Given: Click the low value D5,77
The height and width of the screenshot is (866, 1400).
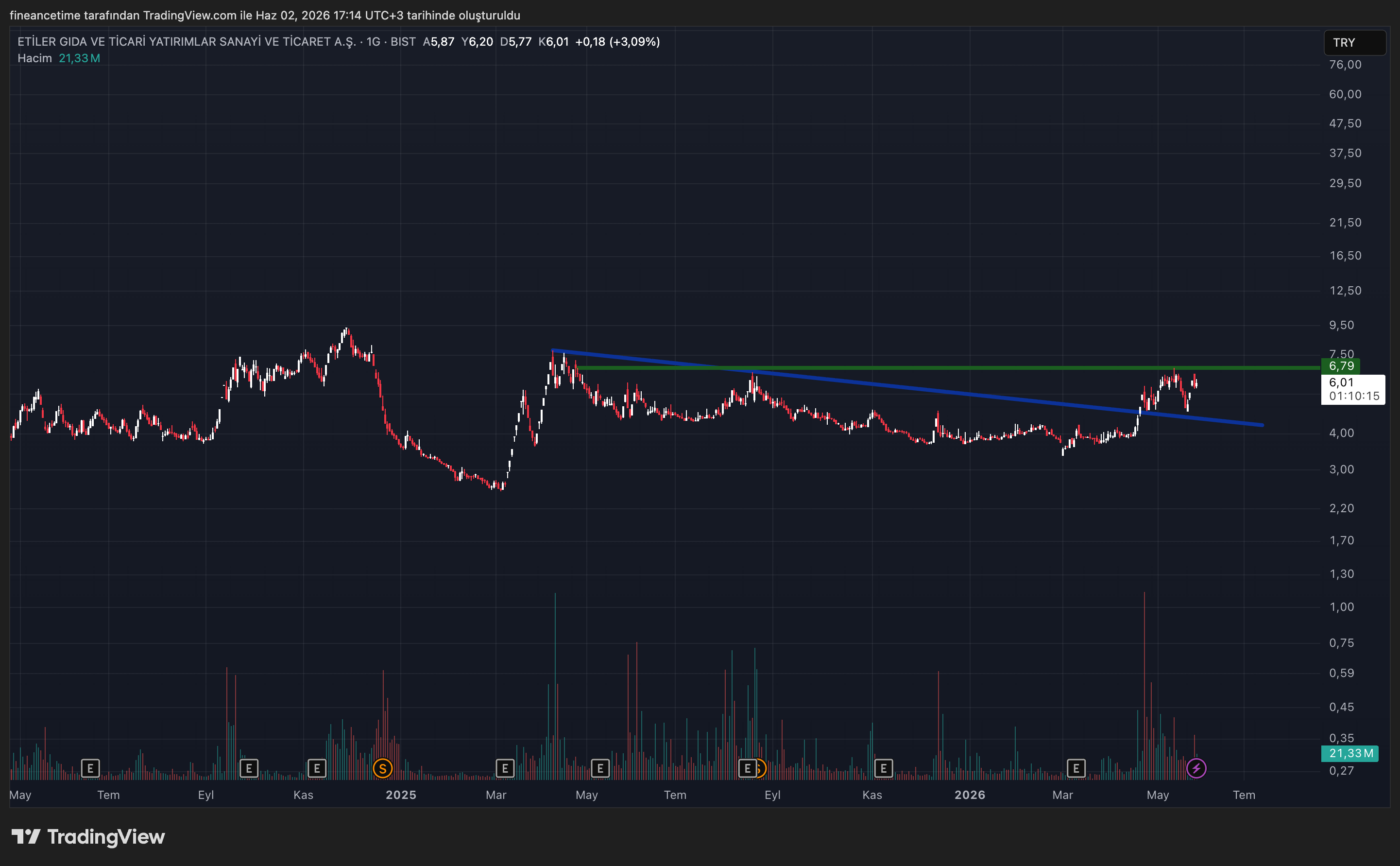Looking at the screenshot, I should point(516,42).
